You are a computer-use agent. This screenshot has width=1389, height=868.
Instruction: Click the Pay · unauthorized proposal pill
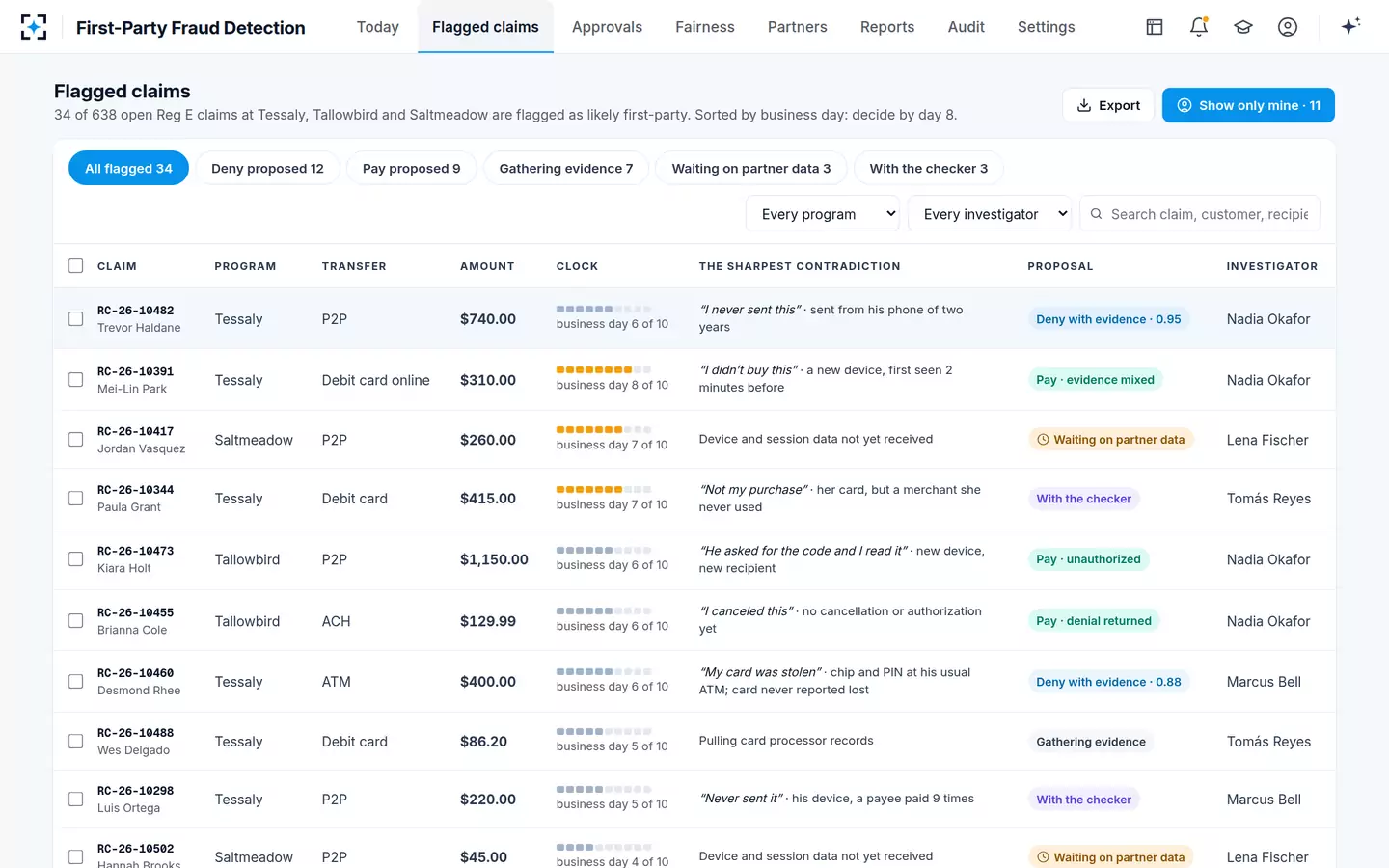pyautogui.click(x=1088, y=559)
